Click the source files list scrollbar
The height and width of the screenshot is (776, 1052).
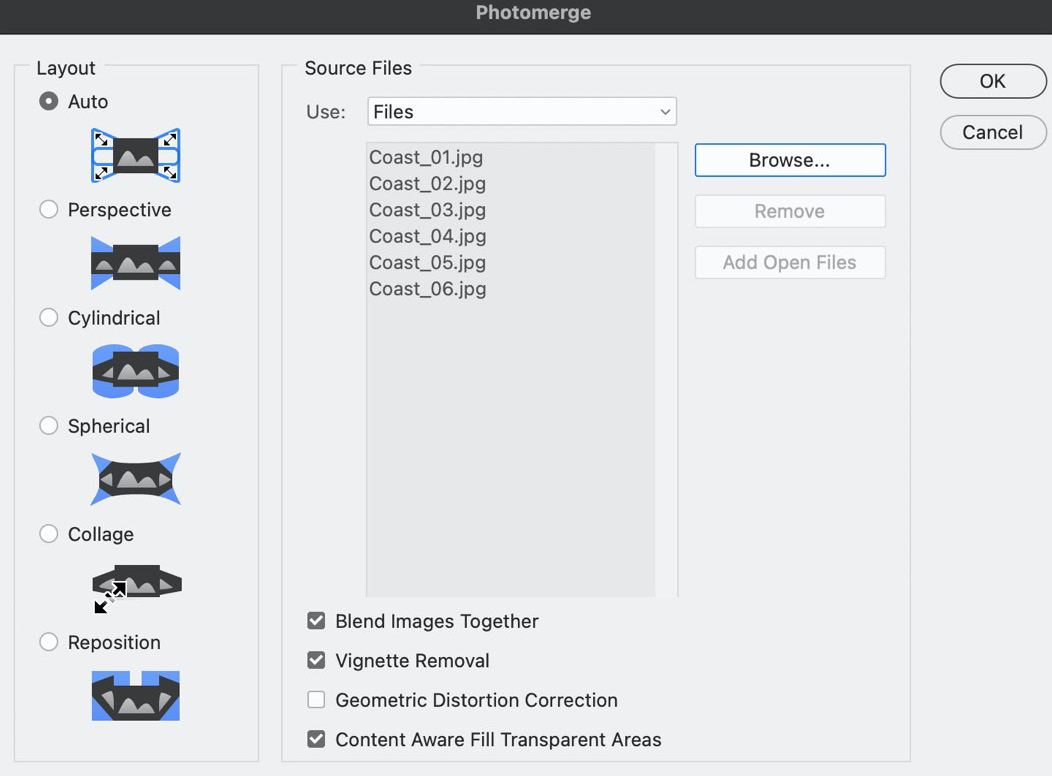pos(666,370)
